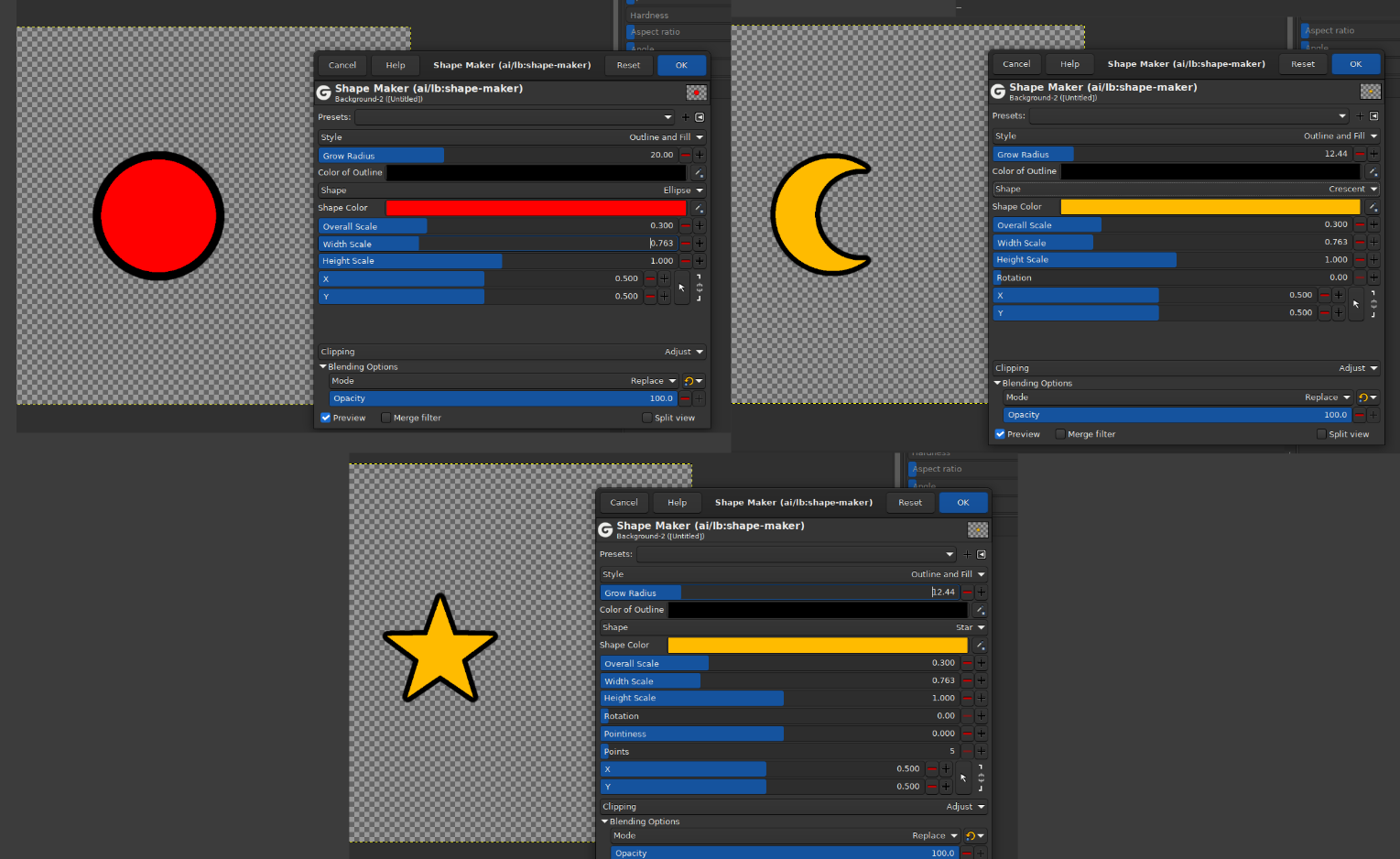Click pick-coordinates cursor button in Star dialog
Viewport: 1400px width, 859px height.
963,777
